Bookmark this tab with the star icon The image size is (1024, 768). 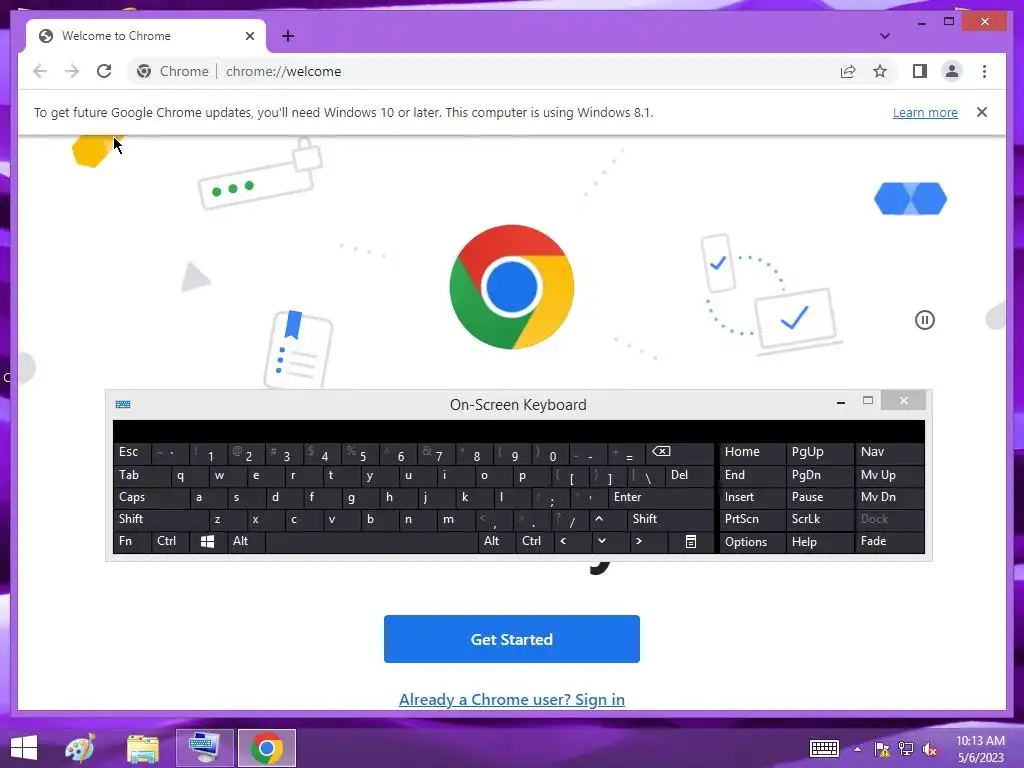pos(880,71)
